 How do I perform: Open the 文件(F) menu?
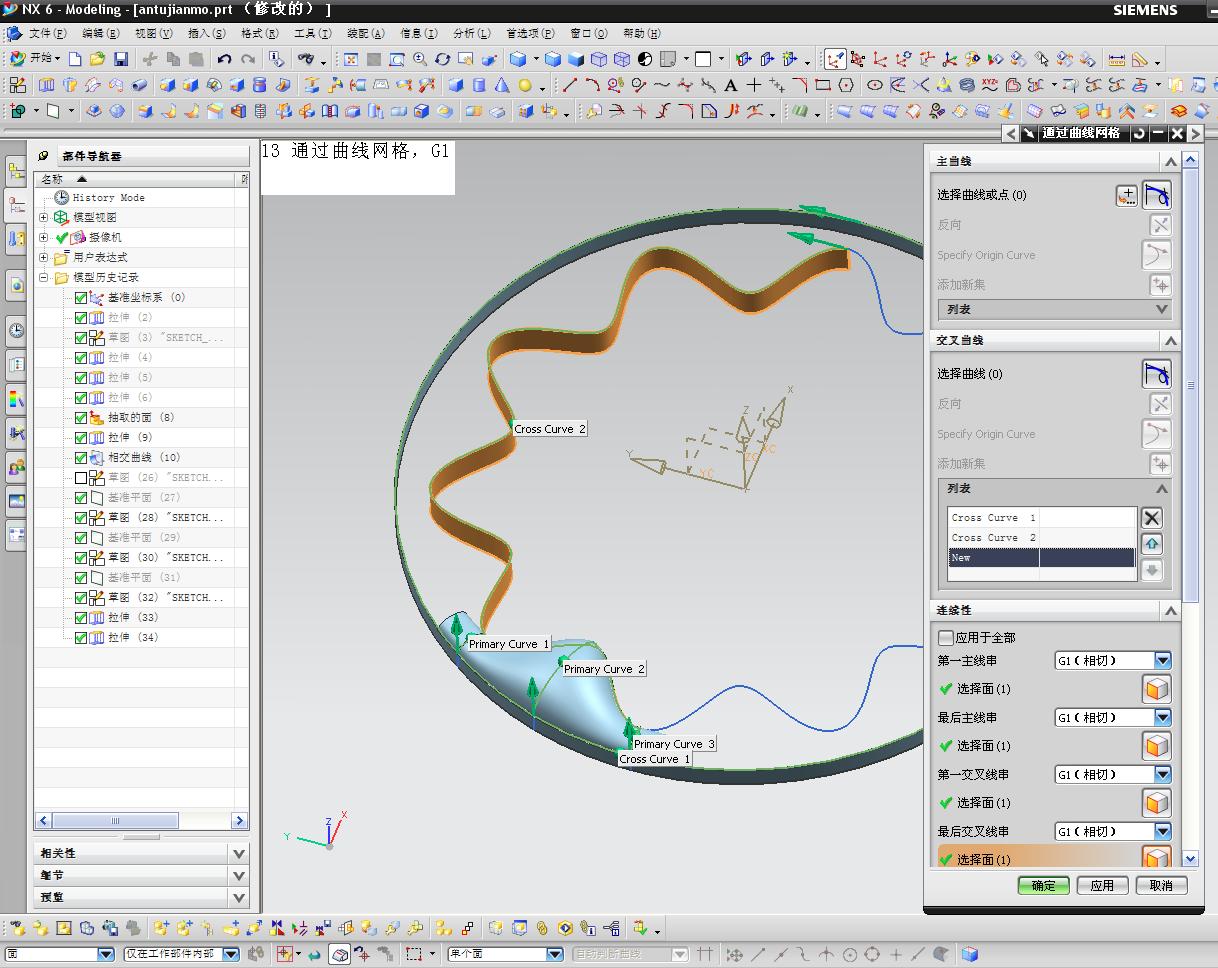(48, 33)
